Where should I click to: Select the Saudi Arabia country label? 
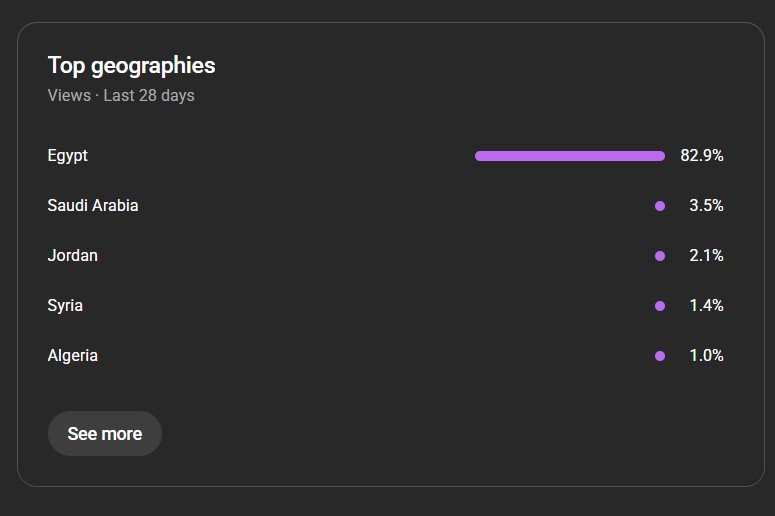tap(93, 206)
